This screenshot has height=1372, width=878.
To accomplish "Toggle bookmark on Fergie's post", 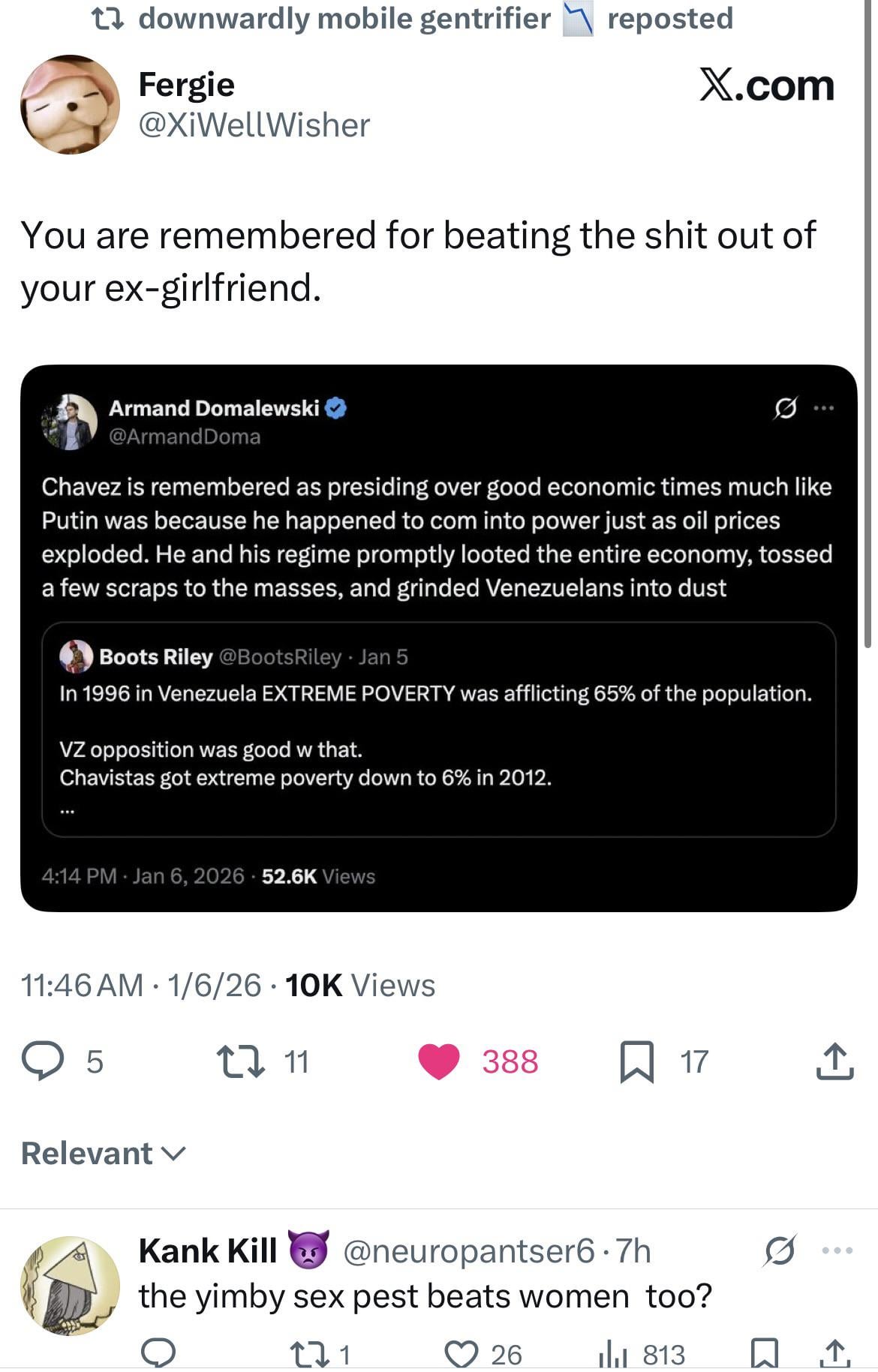I will [636, 1061].
